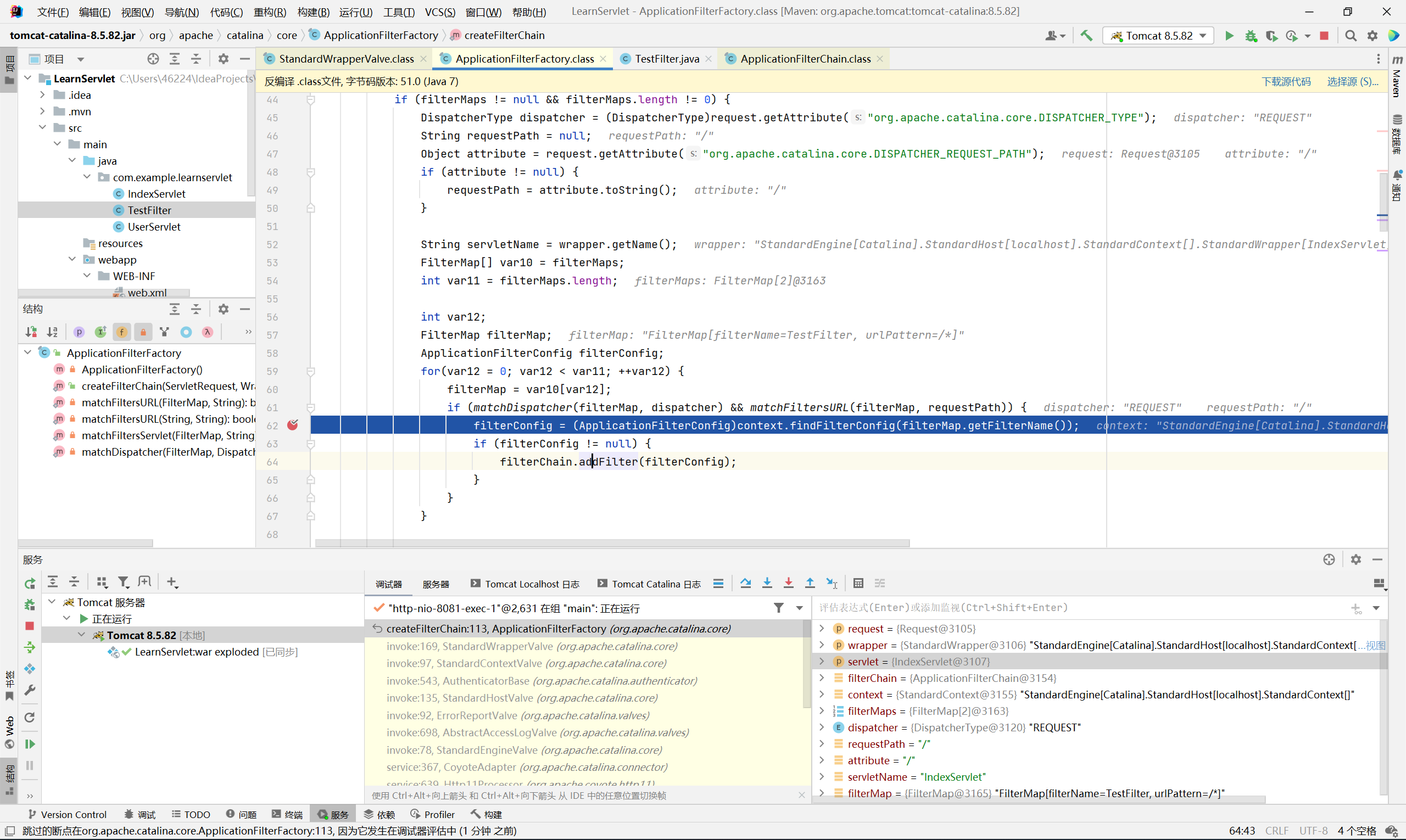
Task: Click the Build project hammer icon
Action: pos(1086,35)
